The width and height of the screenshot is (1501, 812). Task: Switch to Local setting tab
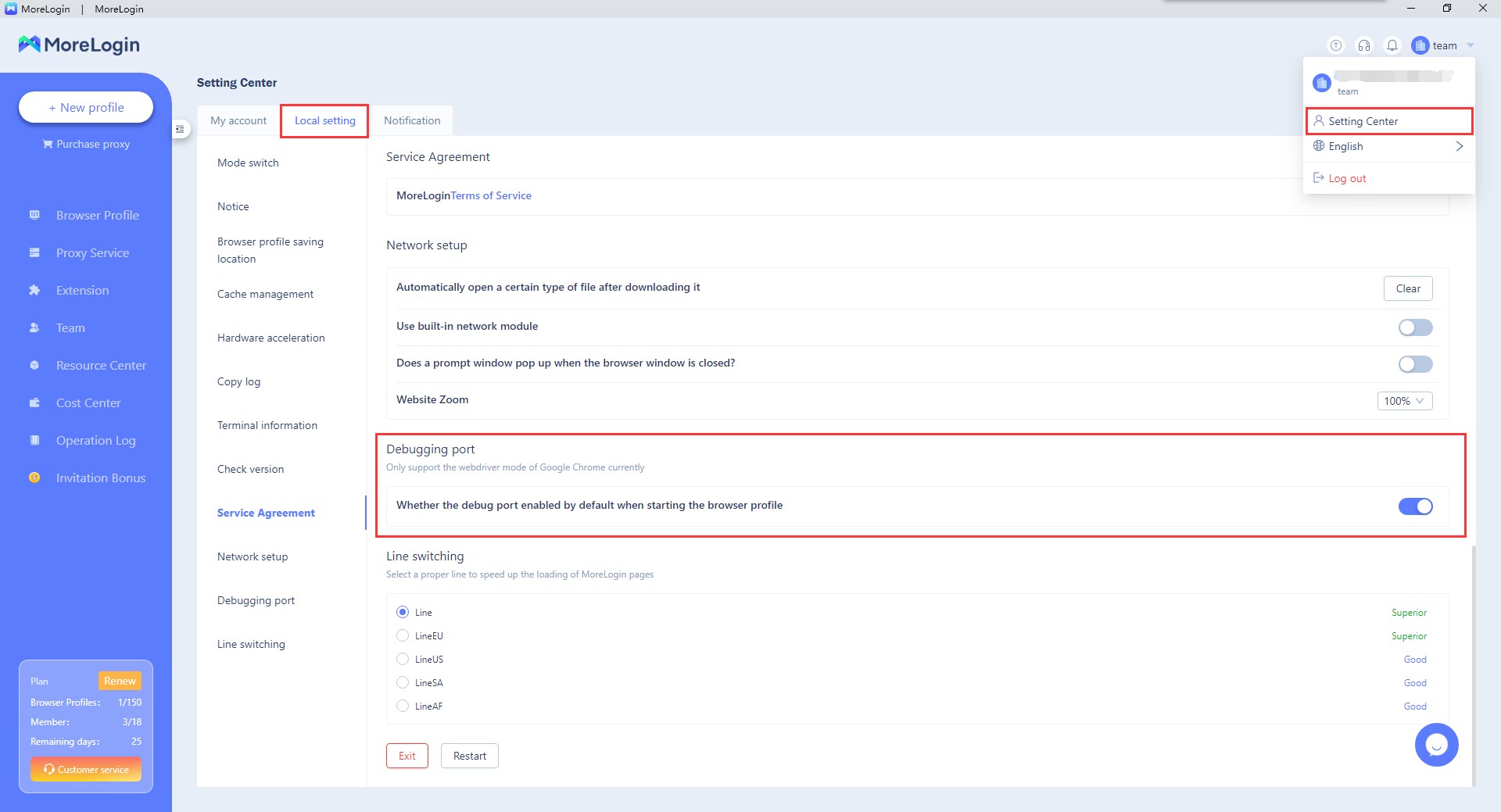click(x=324, y=120)
